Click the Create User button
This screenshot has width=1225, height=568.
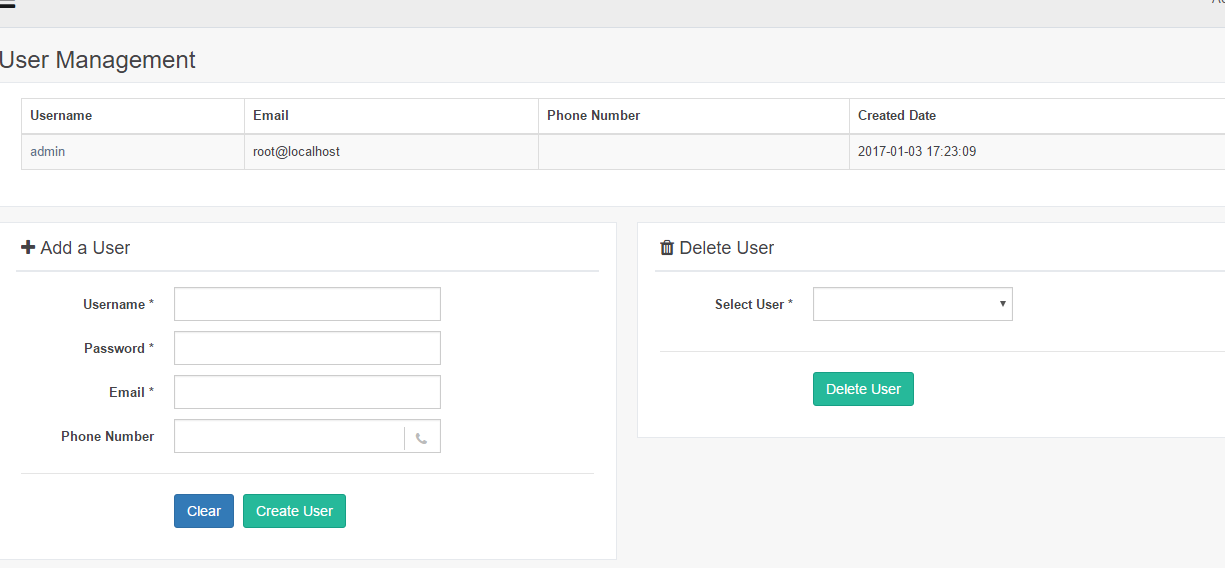pos(294,511)
